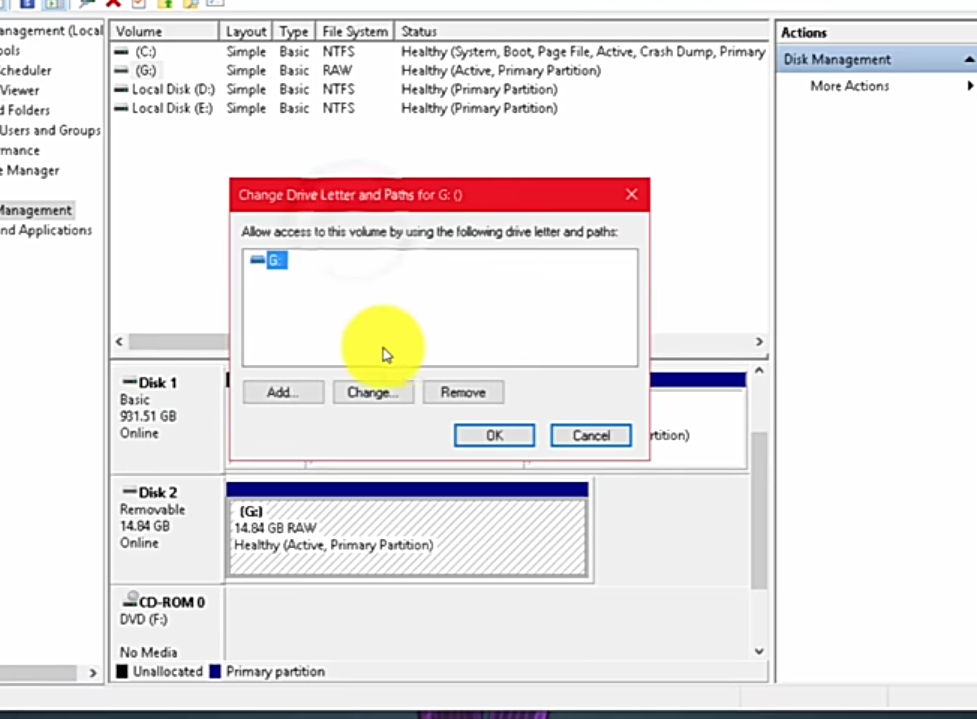Click the disk view vertical scrollbar thumb
977x719 pixels.
coord(759,510)
